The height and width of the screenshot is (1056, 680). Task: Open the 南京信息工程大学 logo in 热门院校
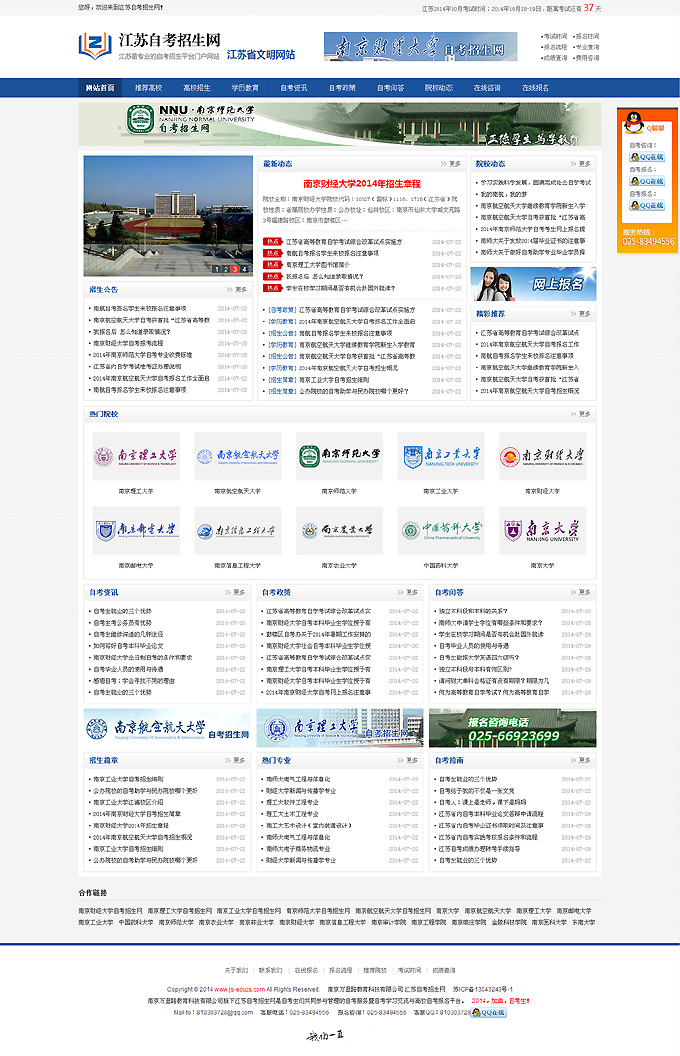pyautogui.click(x=238, y=531)
